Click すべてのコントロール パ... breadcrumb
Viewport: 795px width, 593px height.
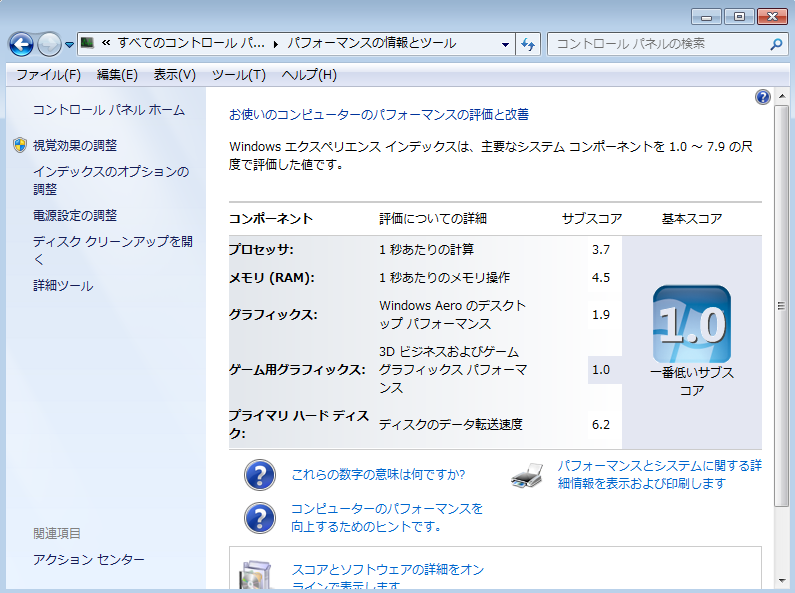click(191, 43)
